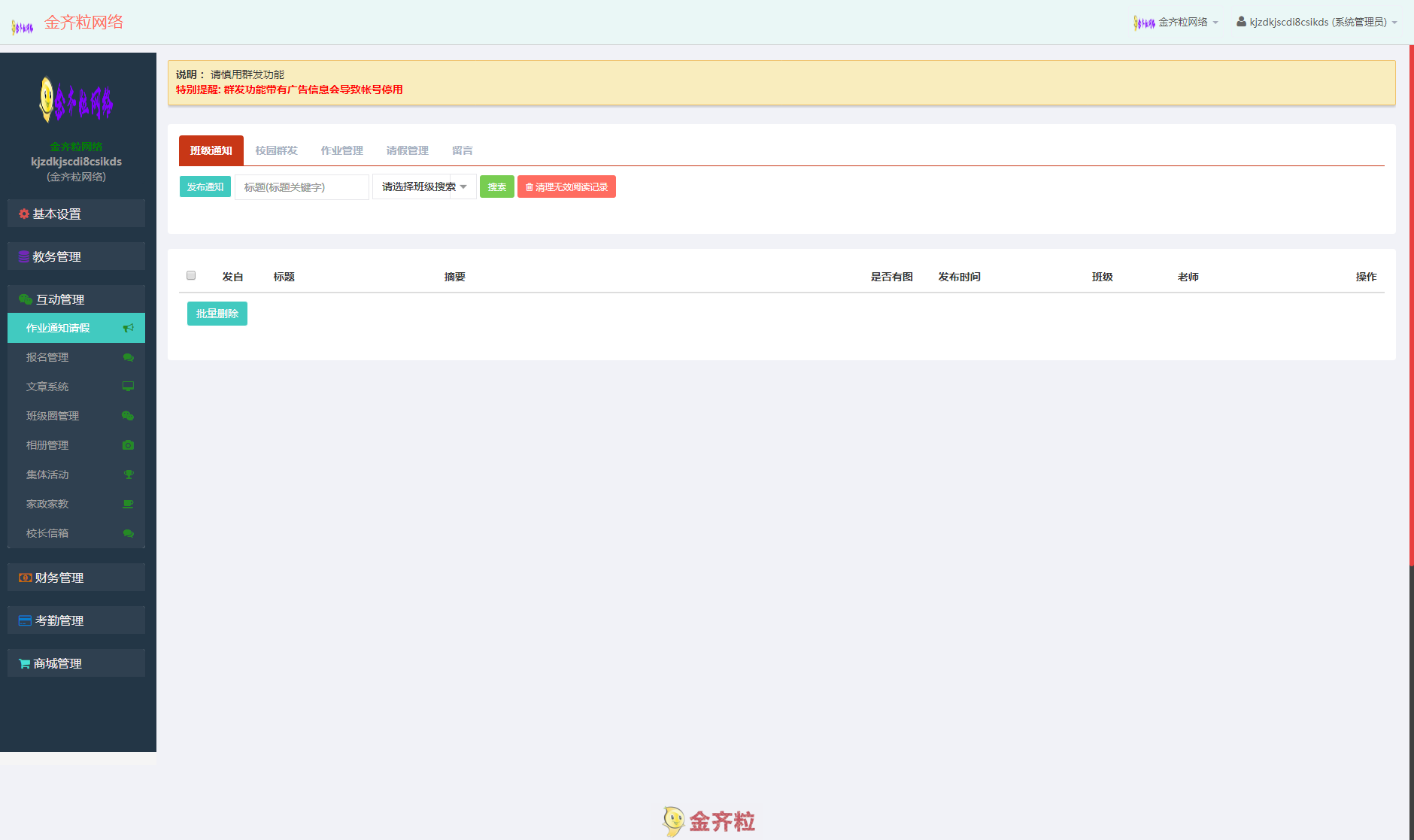Click the 标题 column header
Screen dimensions: 1414x840
coord(284,277)
